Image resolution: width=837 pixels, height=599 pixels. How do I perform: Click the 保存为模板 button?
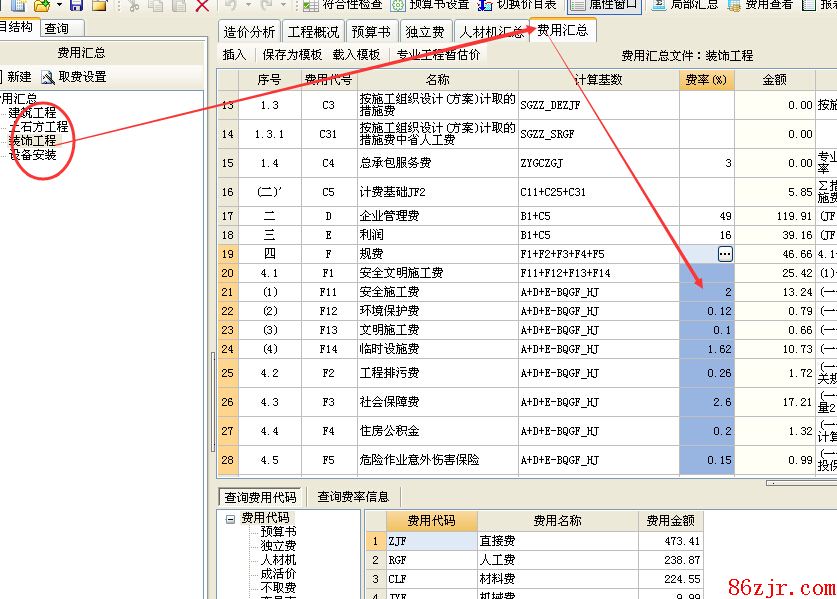(292, 55)
